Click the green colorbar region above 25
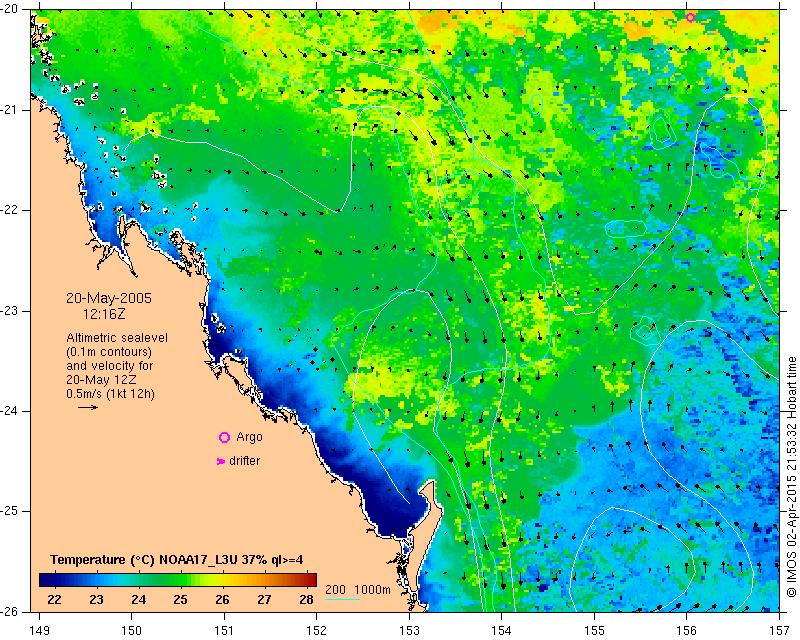The image size is (800, 640). (x=180, y=580)
